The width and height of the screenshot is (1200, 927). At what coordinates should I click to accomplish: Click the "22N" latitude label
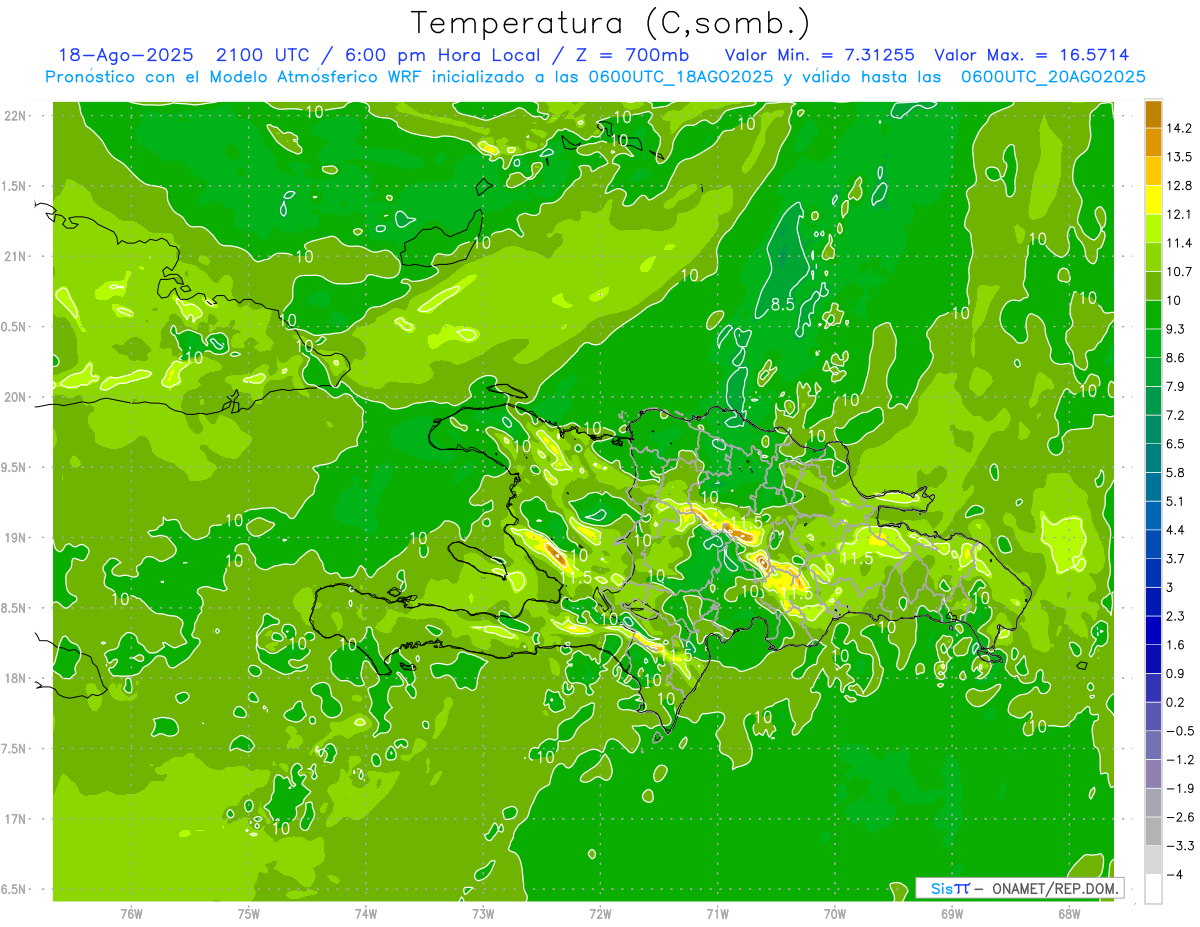14,116
